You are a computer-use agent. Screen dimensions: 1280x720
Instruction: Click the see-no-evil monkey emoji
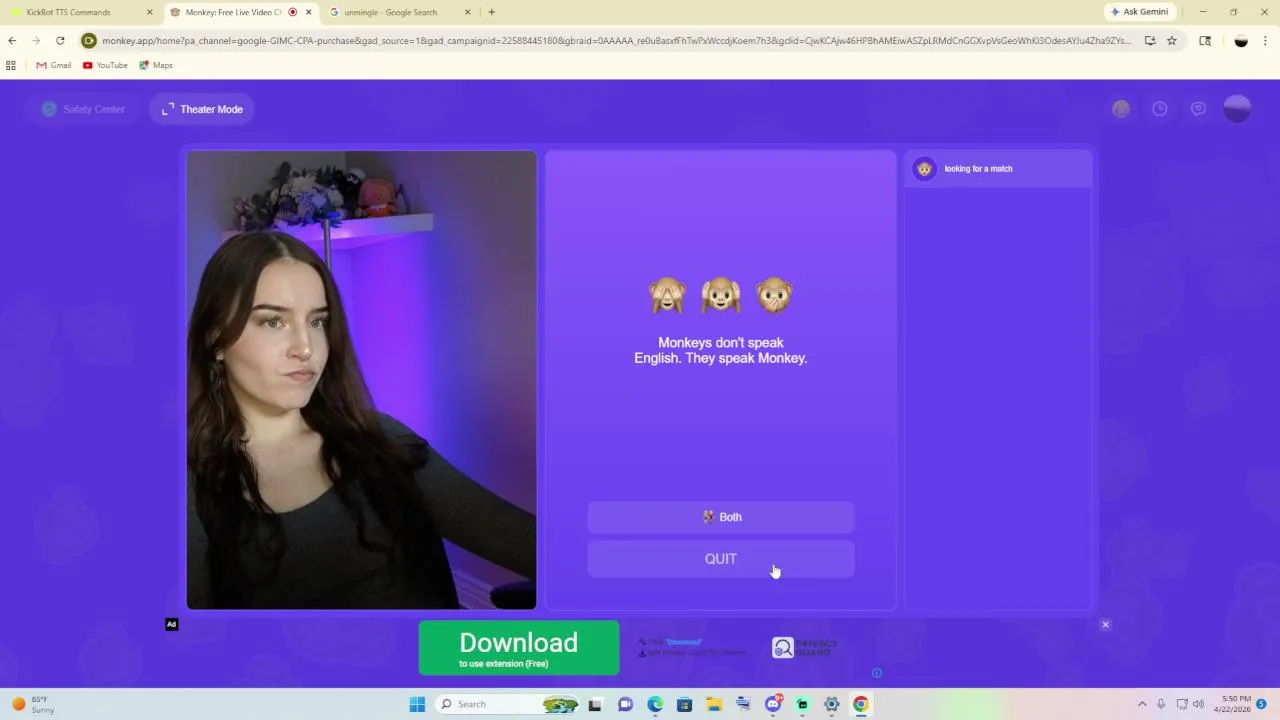667,295
